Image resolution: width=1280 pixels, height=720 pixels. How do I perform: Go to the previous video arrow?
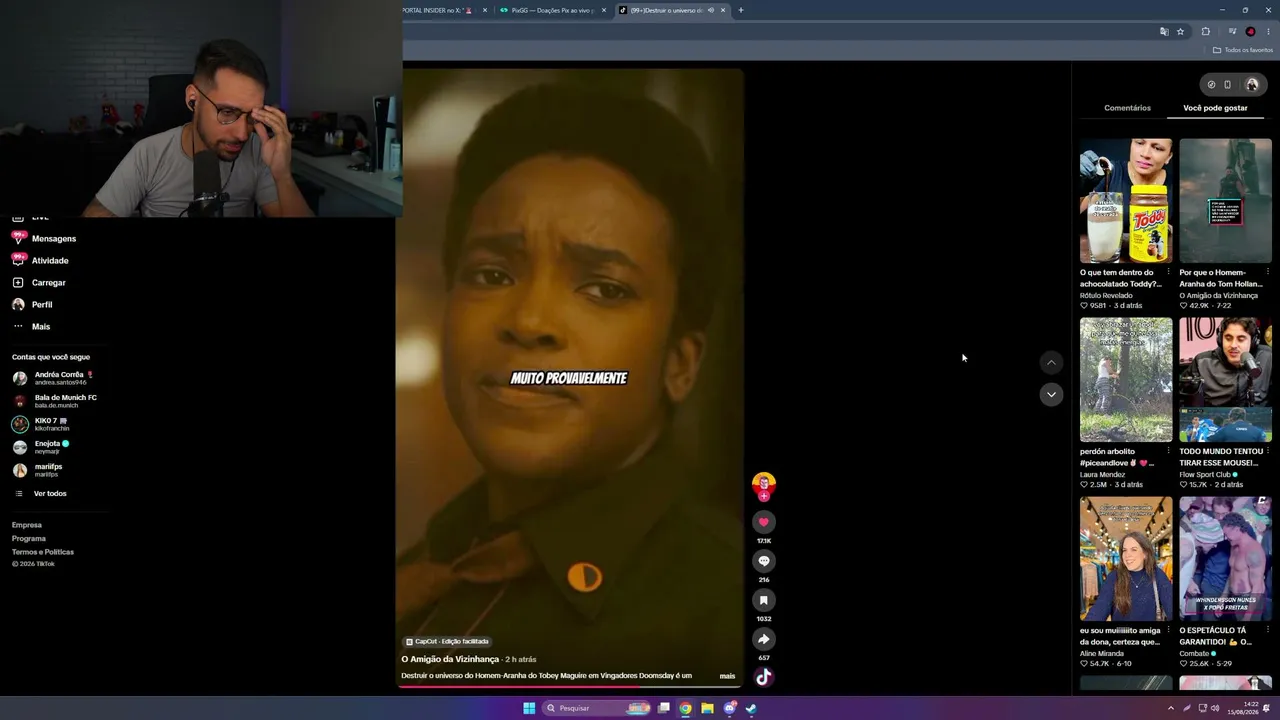point(1050,362)
